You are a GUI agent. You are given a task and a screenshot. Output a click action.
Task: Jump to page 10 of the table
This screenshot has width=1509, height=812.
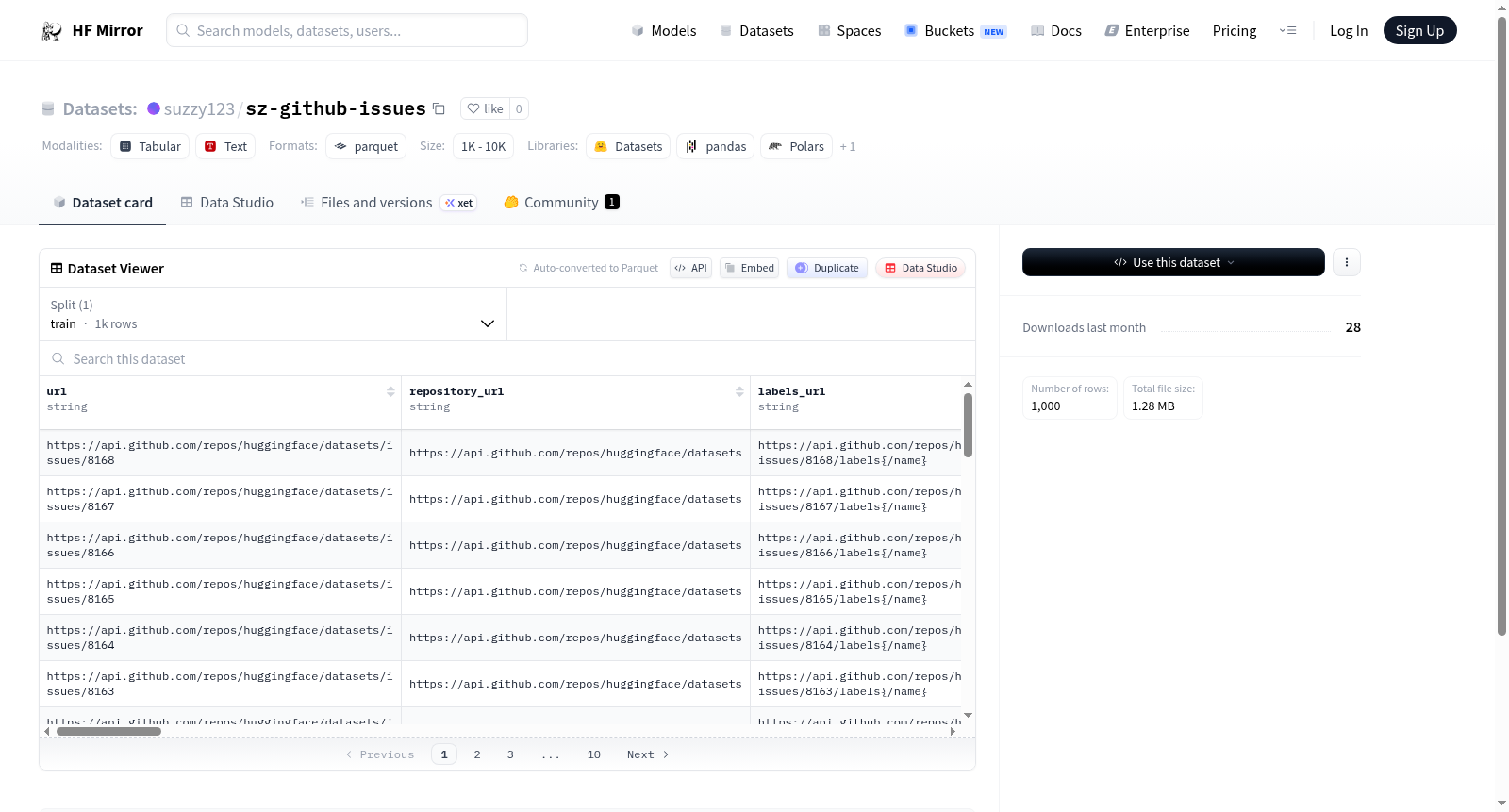(x=594, y=754)
